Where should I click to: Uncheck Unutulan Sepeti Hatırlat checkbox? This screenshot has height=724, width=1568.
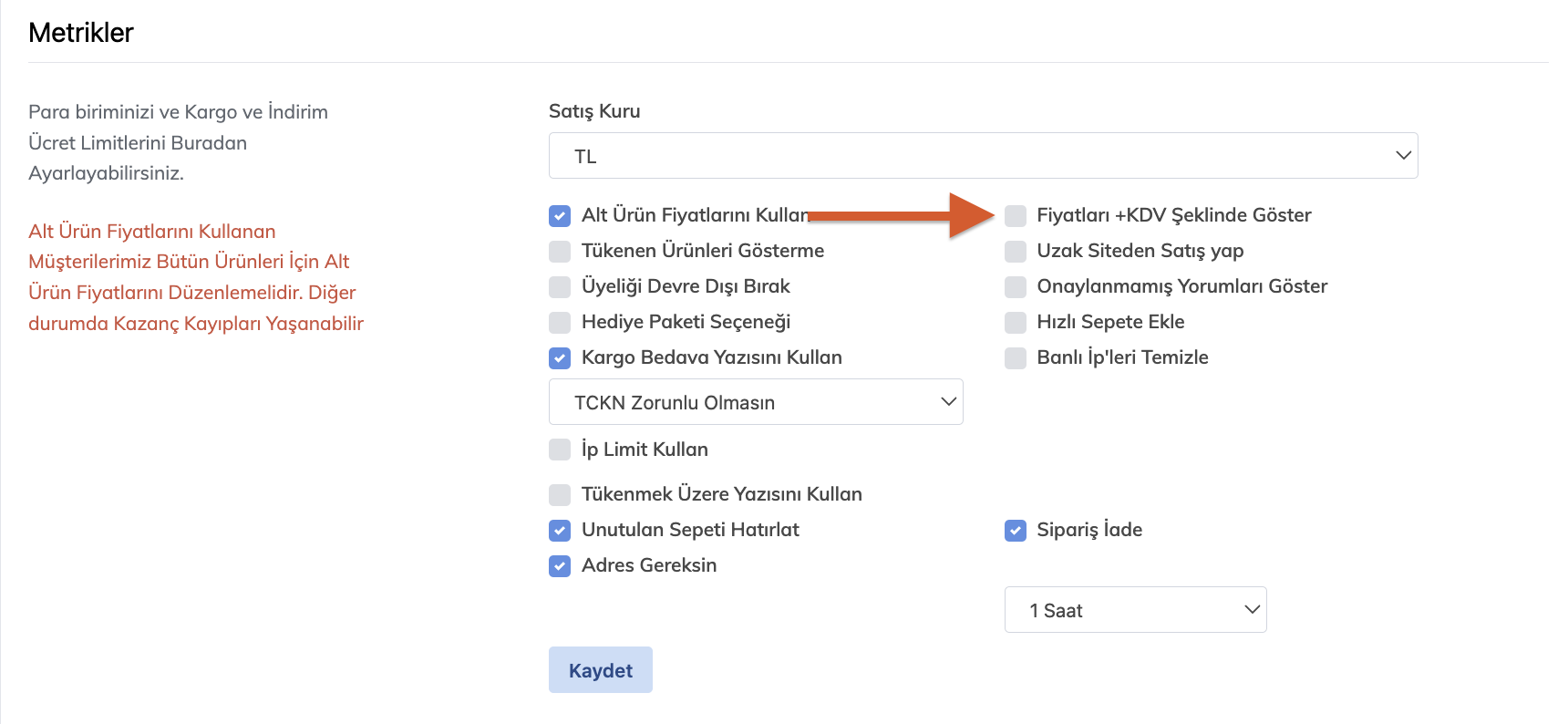560,530
